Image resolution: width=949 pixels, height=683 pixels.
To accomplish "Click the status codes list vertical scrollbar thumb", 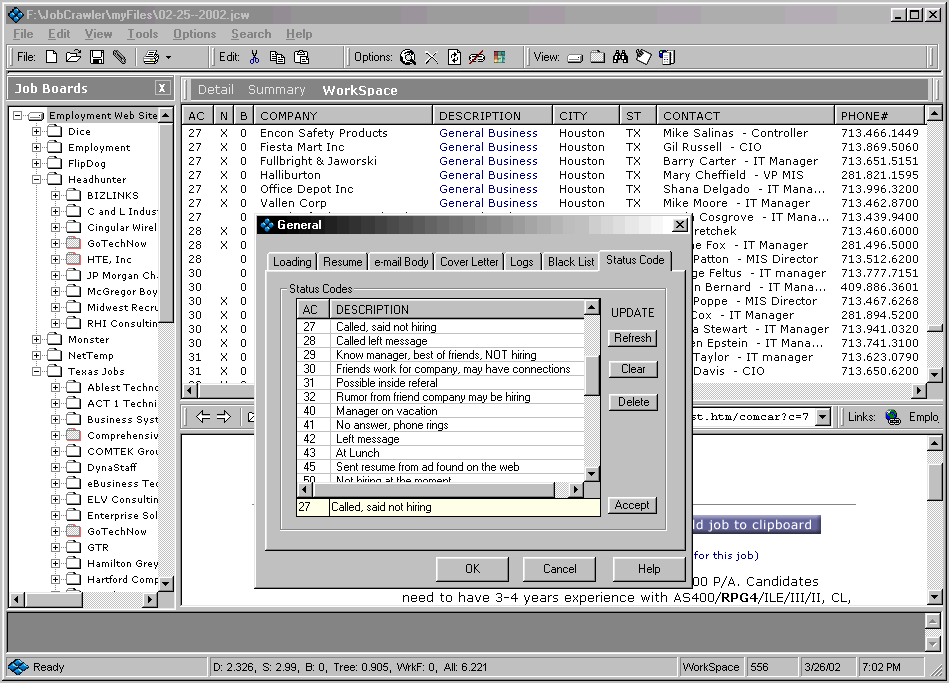I will [592, 375].
